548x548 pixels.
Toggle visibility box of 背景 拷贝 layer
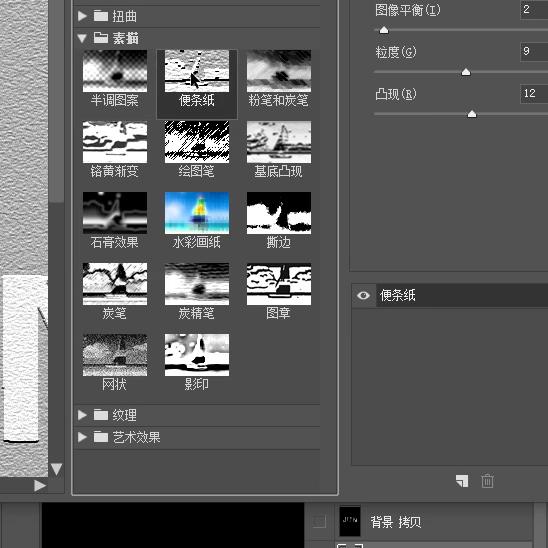319,522
